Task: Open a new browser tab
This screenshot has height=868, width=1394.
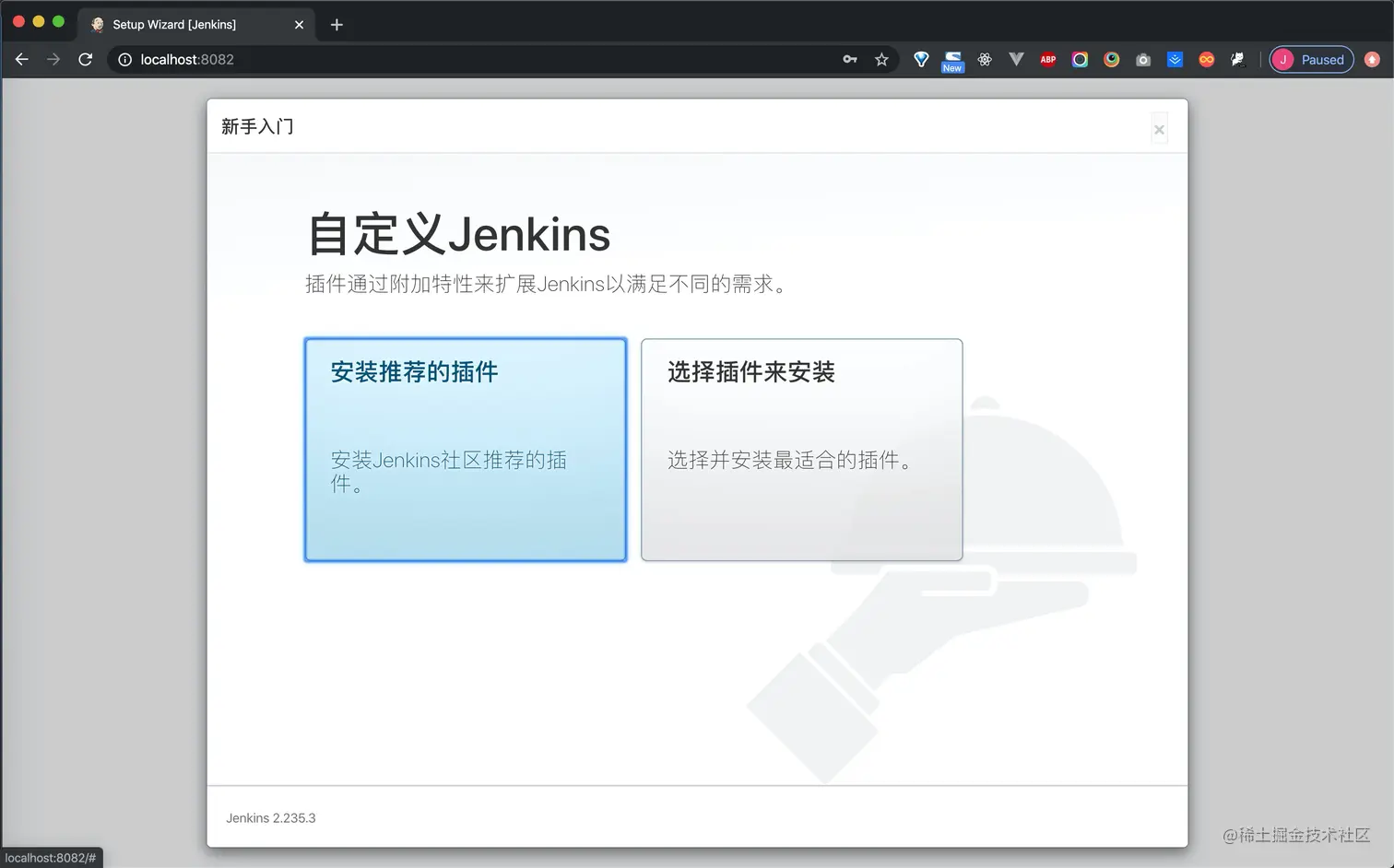Action: (337, 25)
